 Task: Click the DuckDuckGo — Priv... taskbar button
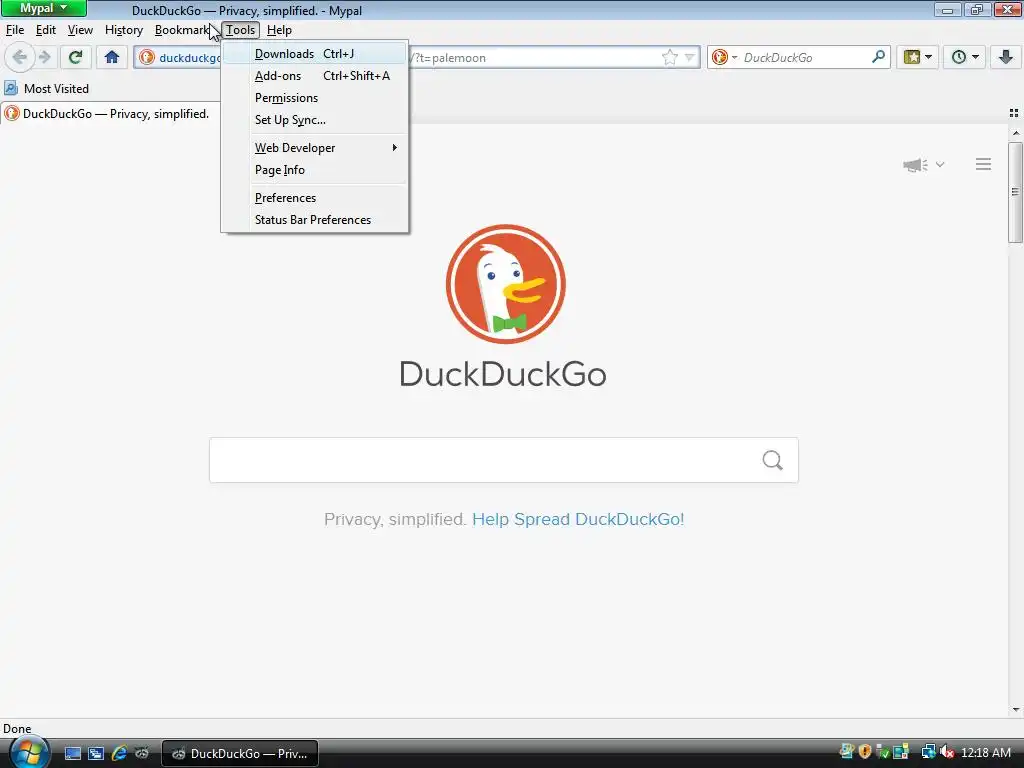[x=240, y=754]
